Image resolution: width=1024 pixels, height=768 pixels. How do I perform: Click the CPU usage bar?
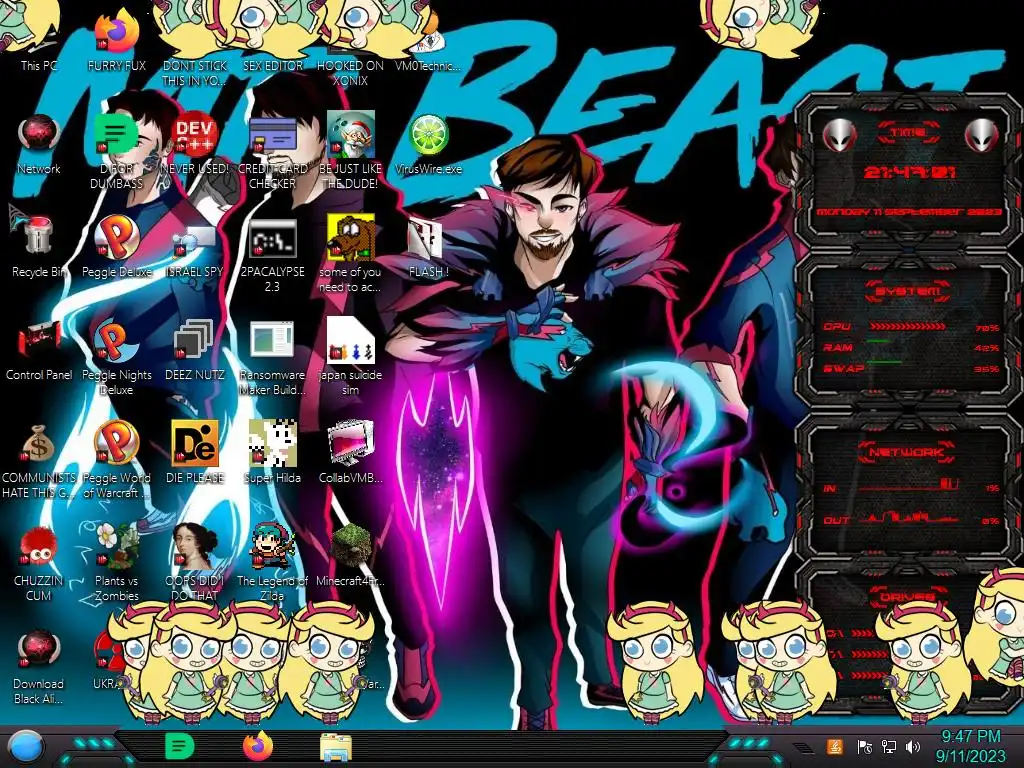(908, 327)
